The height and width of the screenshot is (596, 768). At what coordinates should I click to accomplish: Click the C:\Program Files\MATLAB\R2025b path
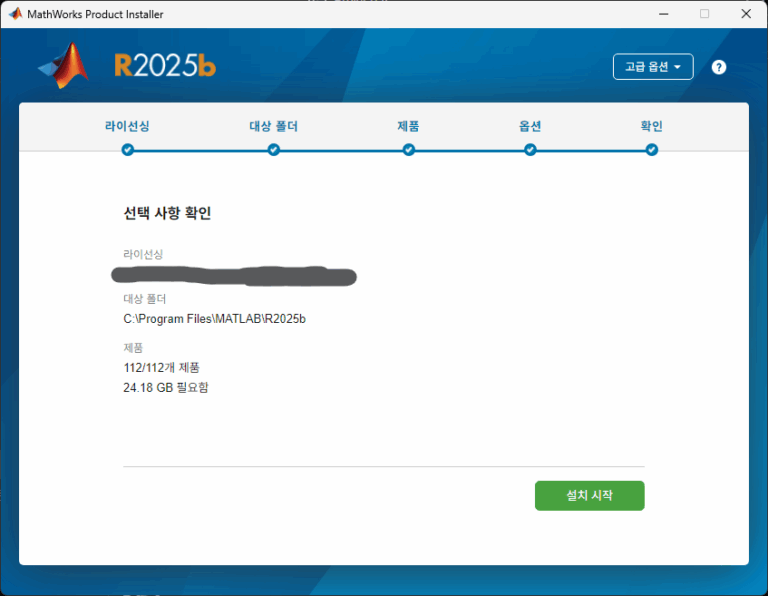pos(214,319)
